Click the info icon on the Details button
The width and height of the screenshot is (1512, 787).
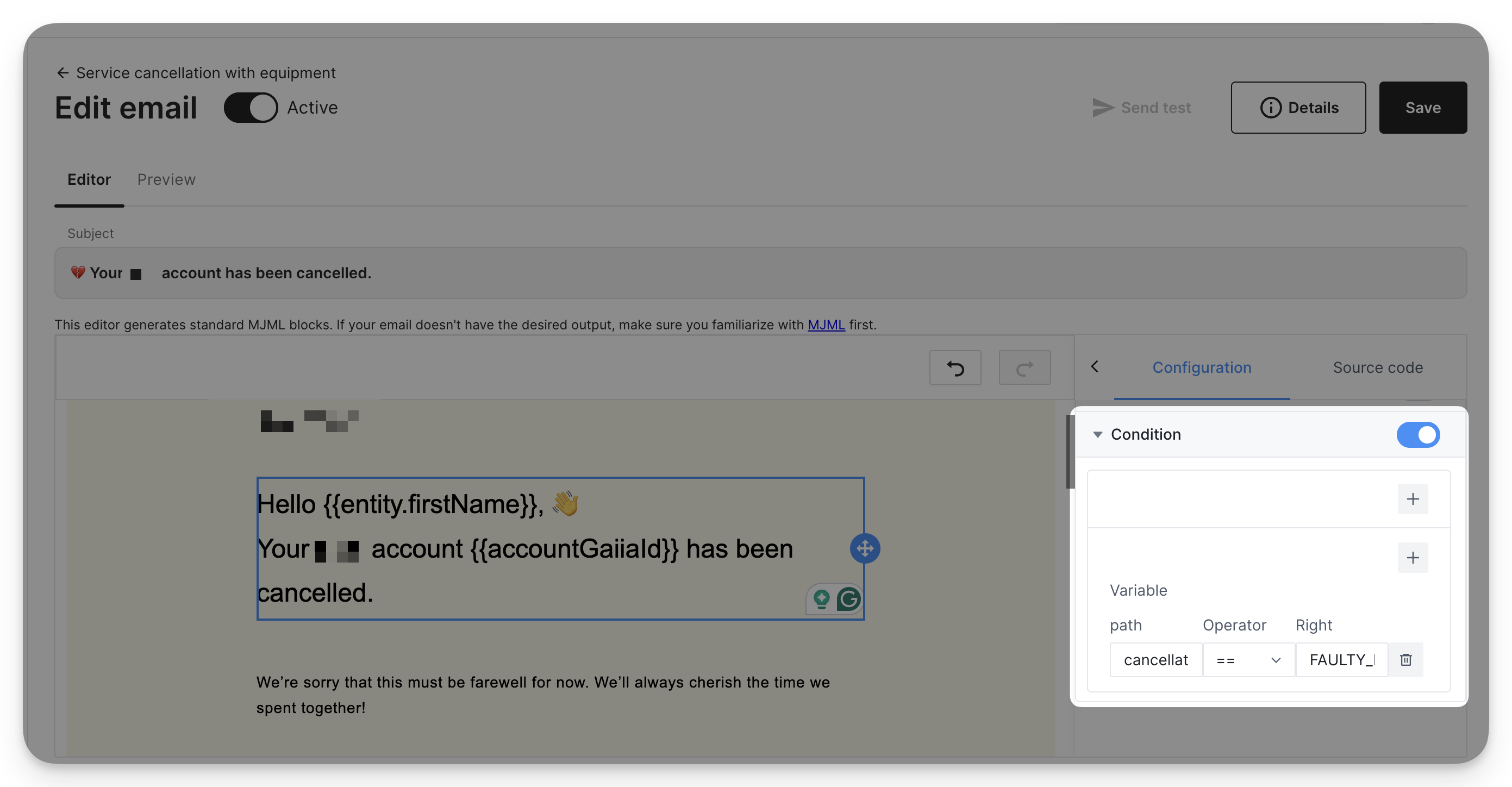[1270, 108]
